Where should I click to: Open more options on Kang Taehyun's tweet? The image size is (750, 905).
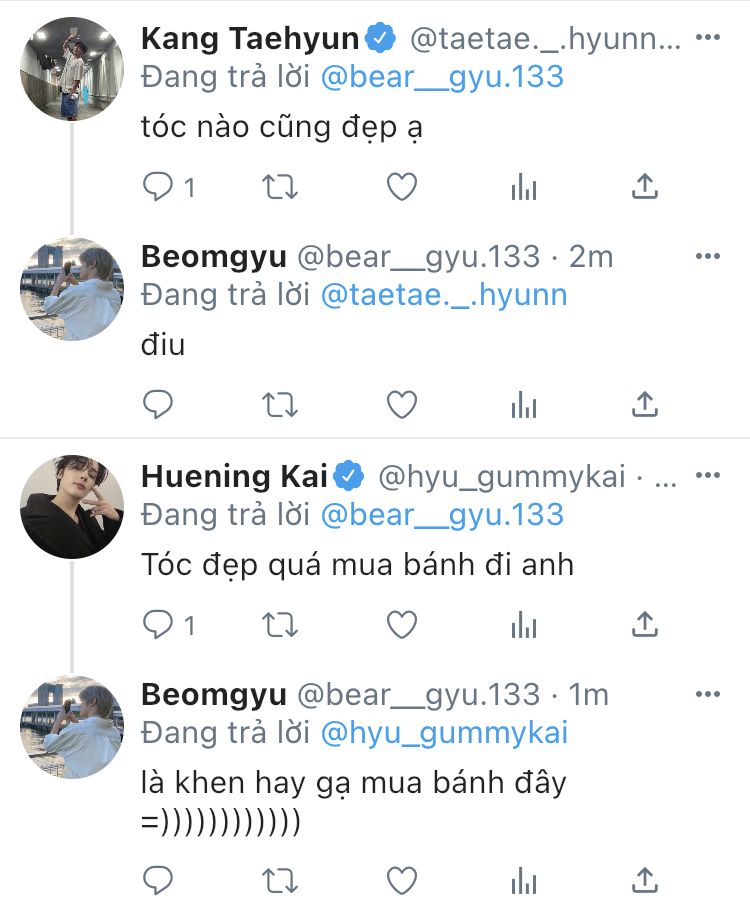click(707, 38)
